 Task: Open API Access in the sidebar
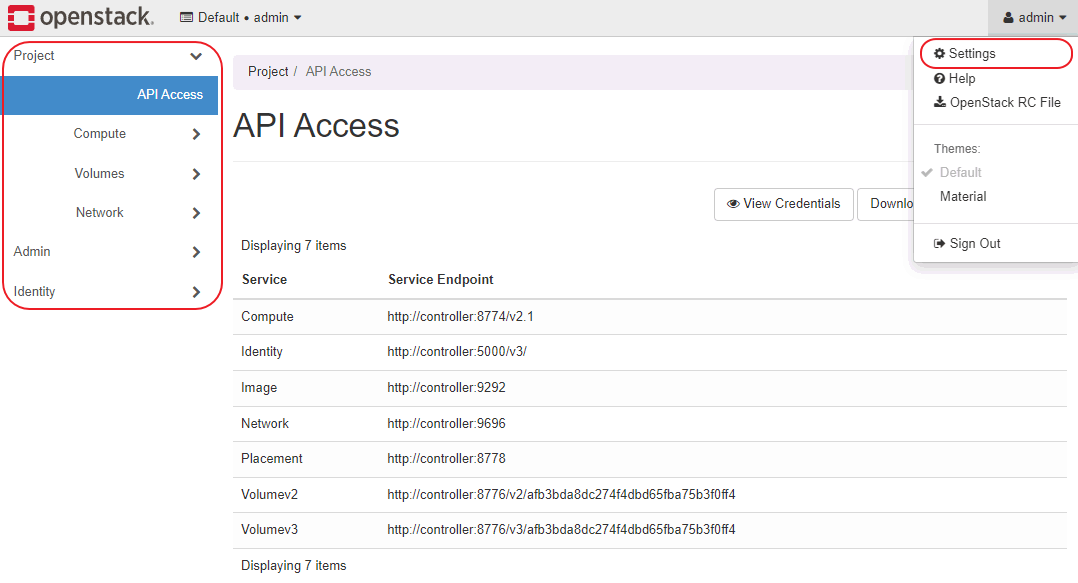(169, 95)
